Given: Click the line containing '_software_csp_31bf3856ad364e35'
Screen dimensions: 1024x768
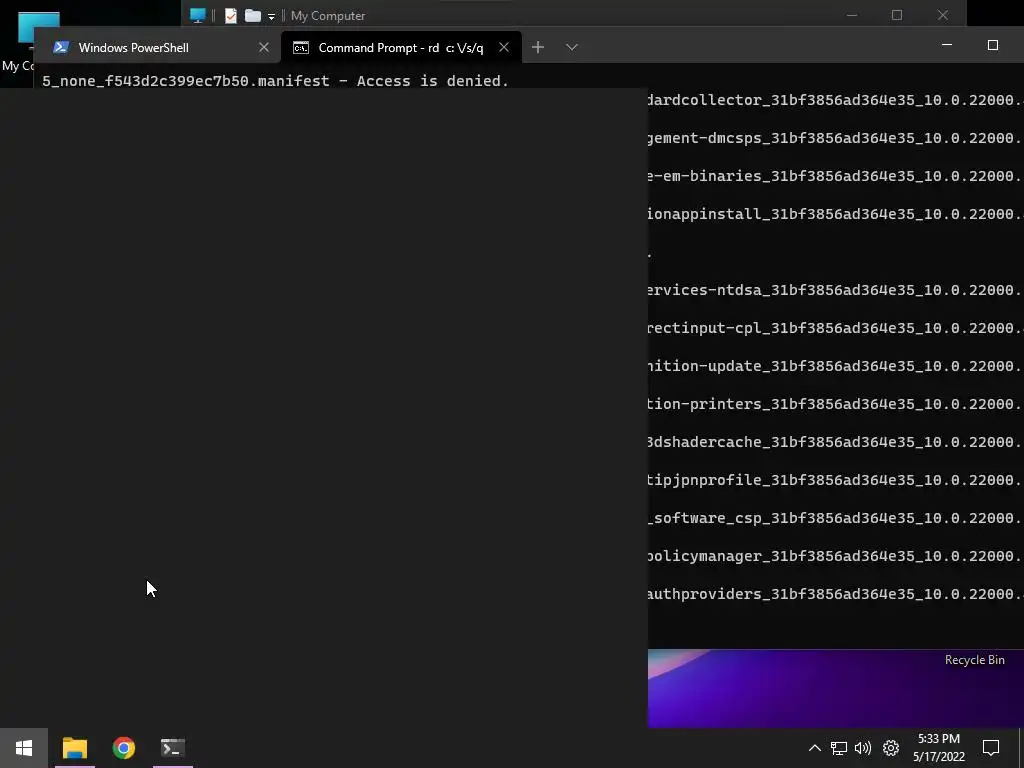Looking at the screenshot, I should coord(835,518).
